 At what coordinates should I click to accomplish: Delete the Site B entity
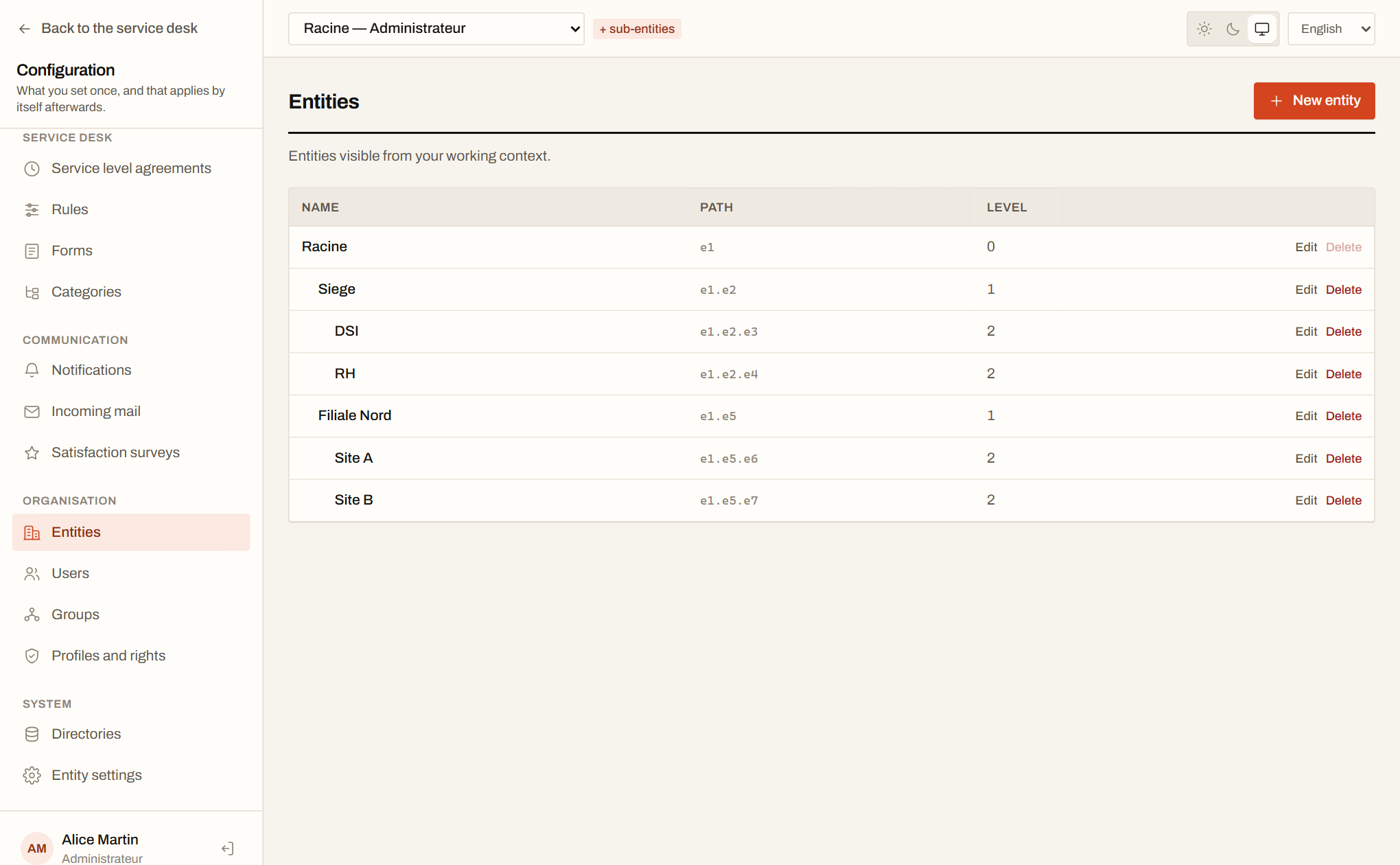[1344, 500]
